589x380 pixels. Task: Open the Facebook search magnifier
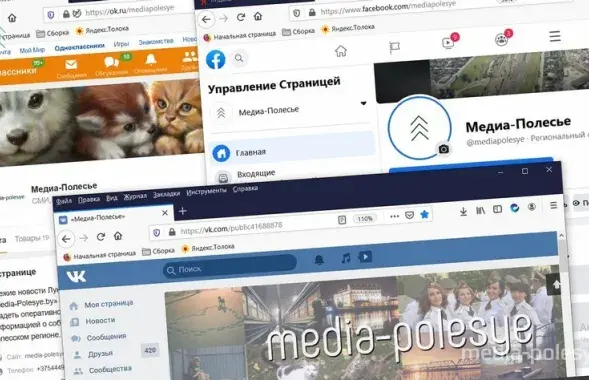pyautogui.click(x=239, y=58)
